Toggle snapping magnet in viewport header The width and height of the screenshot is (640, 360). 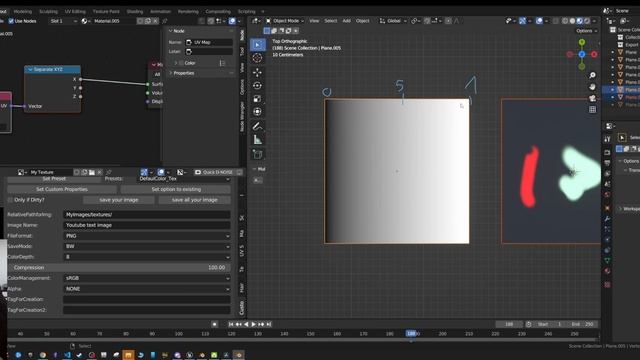click(427, 21)
